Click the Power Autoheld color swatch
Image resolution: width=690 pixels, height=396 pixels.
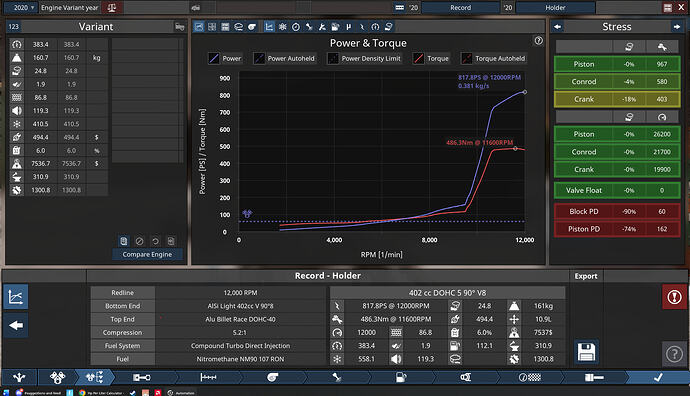tap(259, 58)
